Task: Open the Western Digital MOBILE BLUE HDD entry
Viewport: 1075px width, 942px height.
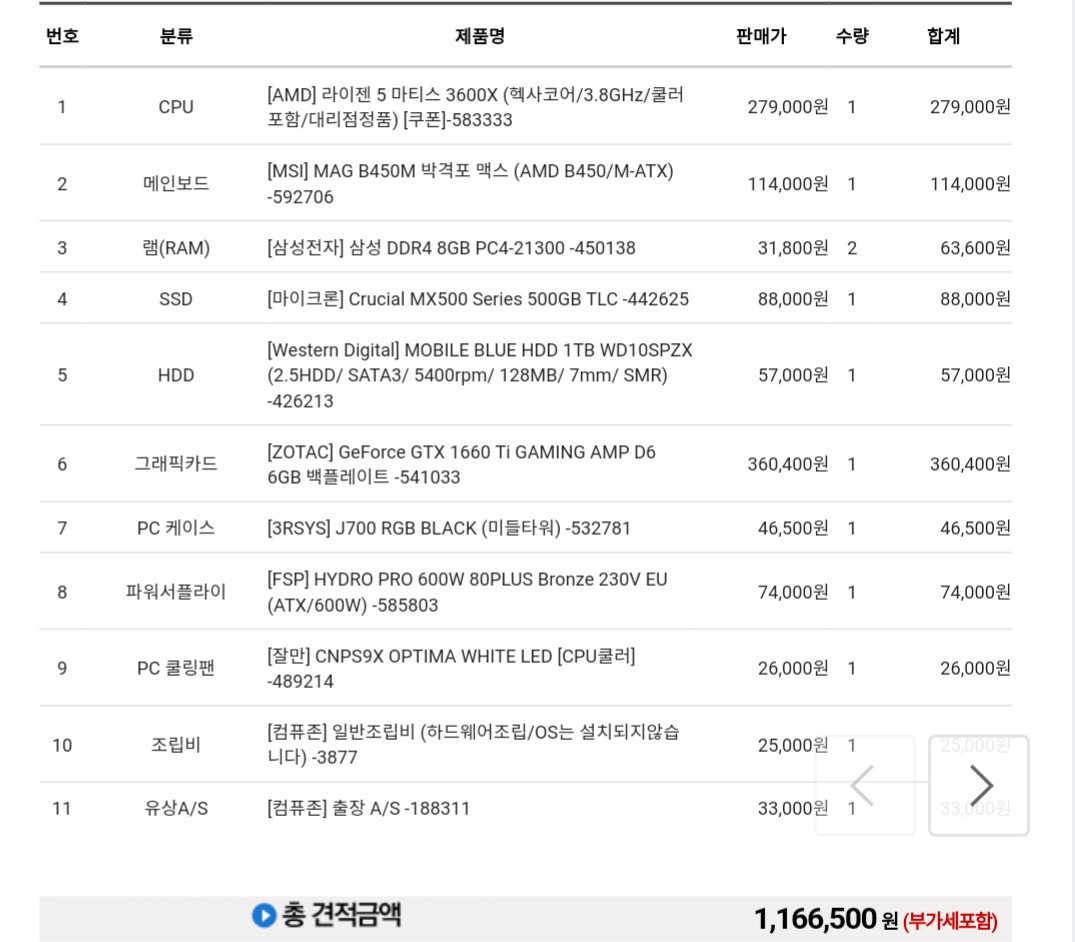Action: click(480, 375)
